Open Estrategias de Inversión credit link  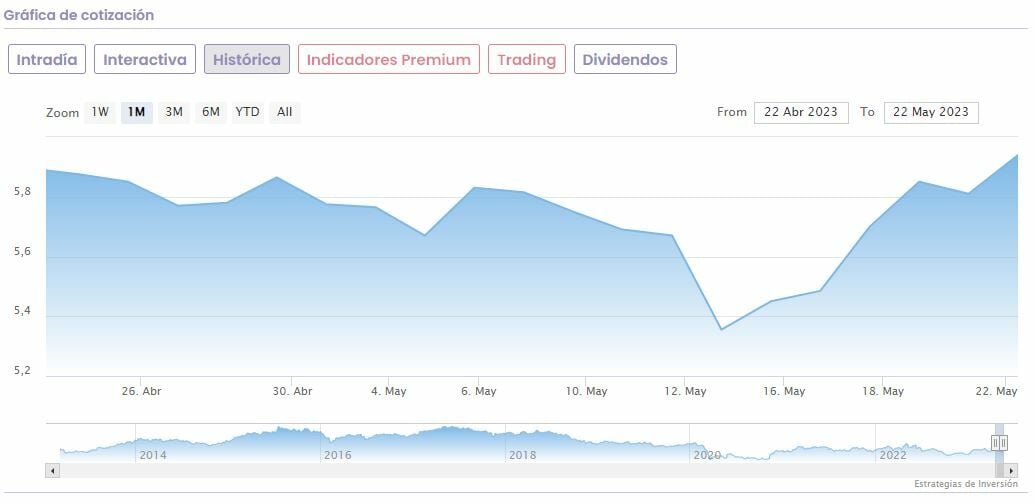[x=965, y=484]
